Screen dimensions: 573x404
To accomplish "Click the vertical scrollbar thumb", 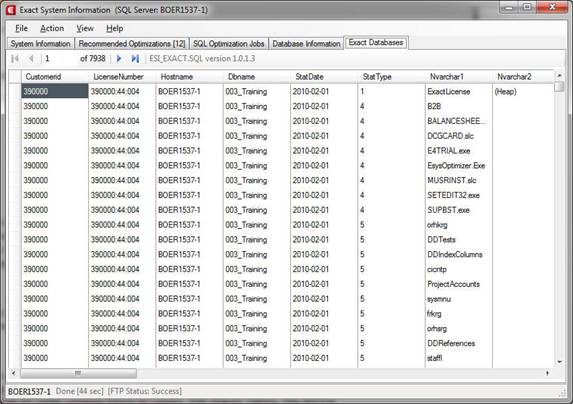I will point(559,87).
